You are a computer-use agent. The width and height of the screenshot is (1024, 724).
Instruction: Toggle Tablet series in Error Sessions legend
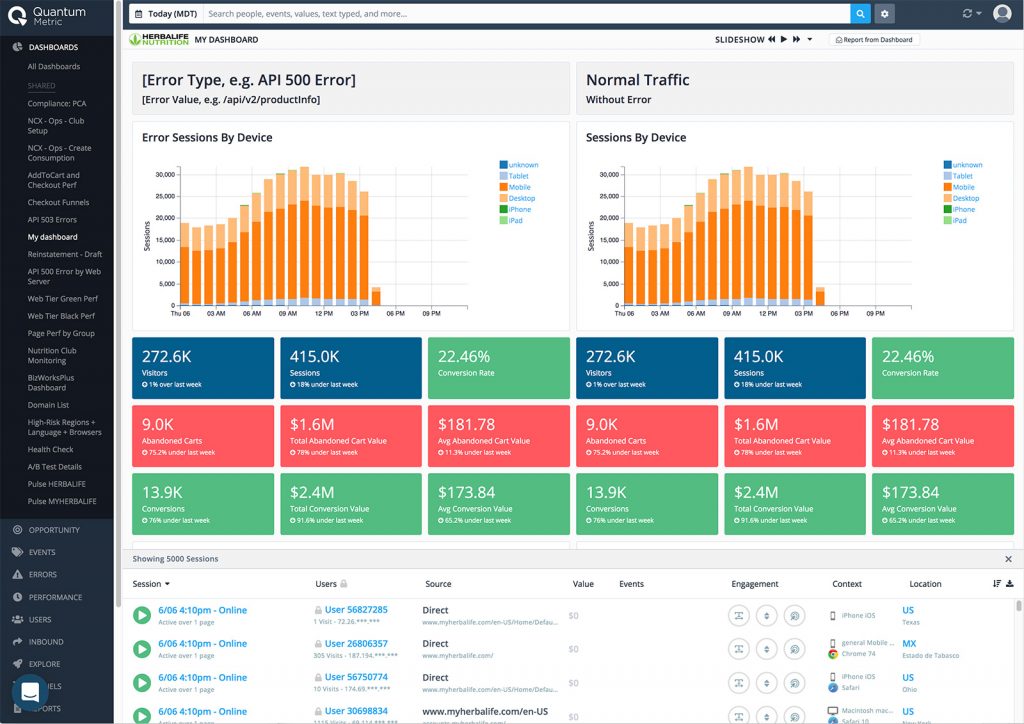pos(514,176)
